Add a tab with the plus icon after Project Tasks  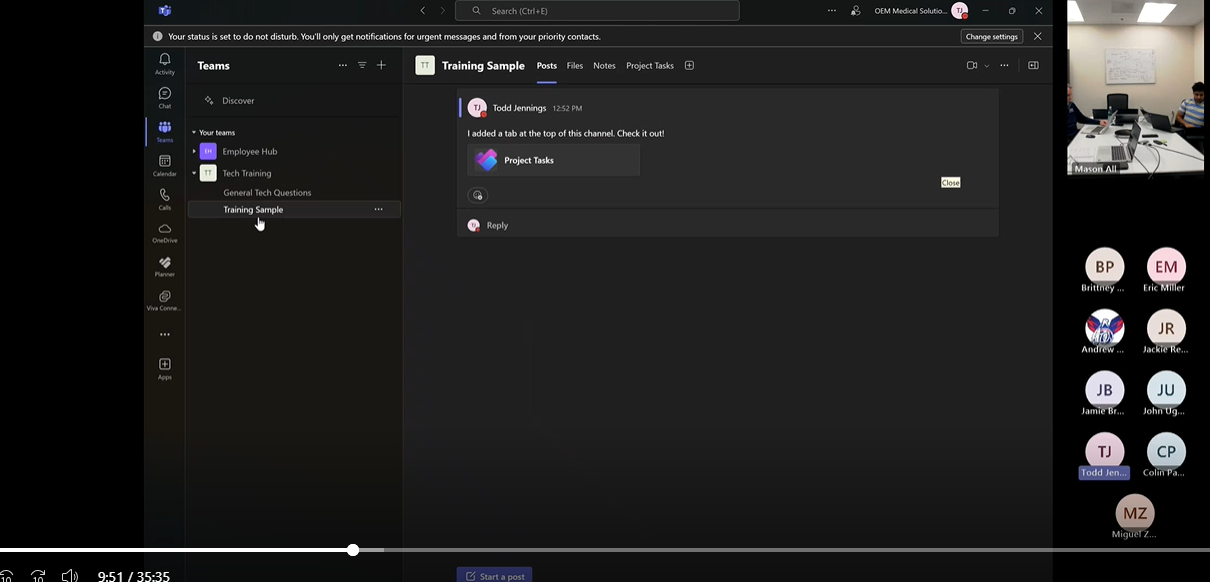click(689, 66)
